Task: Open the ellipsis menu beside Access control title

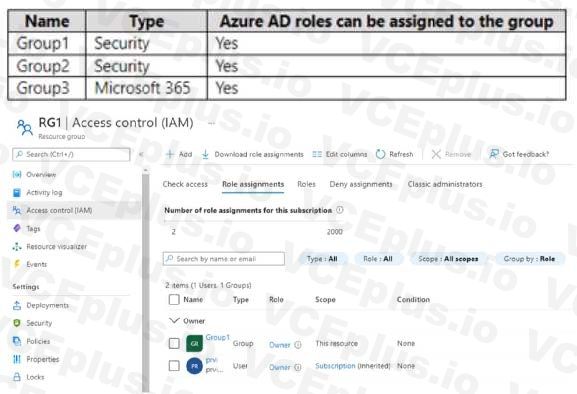Action: coord(211,123)
